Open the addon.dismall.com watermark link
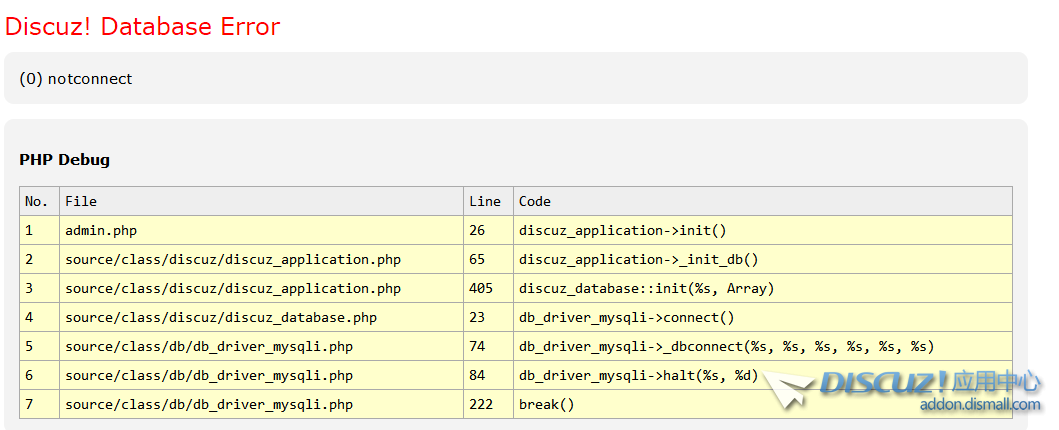The width and height of the screenshot is (1059, 430). (x=979, y=405)
